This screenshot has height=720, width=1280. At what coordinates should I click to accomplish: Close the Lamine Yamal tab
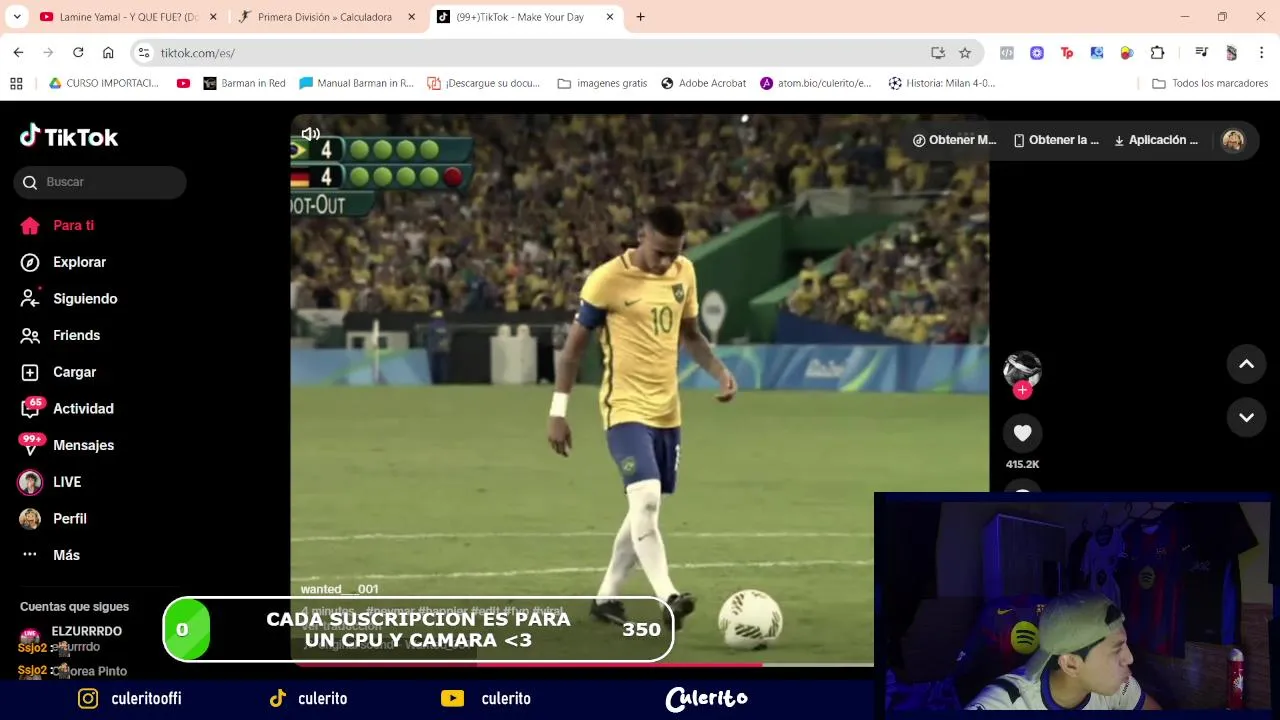click(x=213, y=17)
